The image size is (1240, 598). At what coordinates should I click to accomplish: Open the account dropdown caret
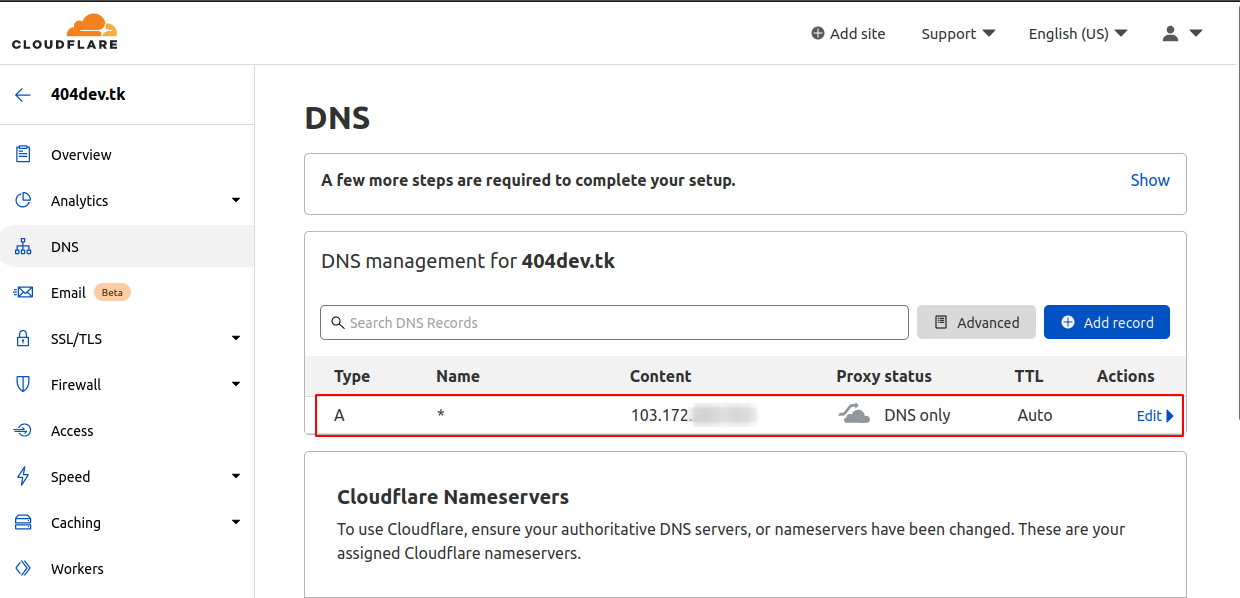point(1195,33)
